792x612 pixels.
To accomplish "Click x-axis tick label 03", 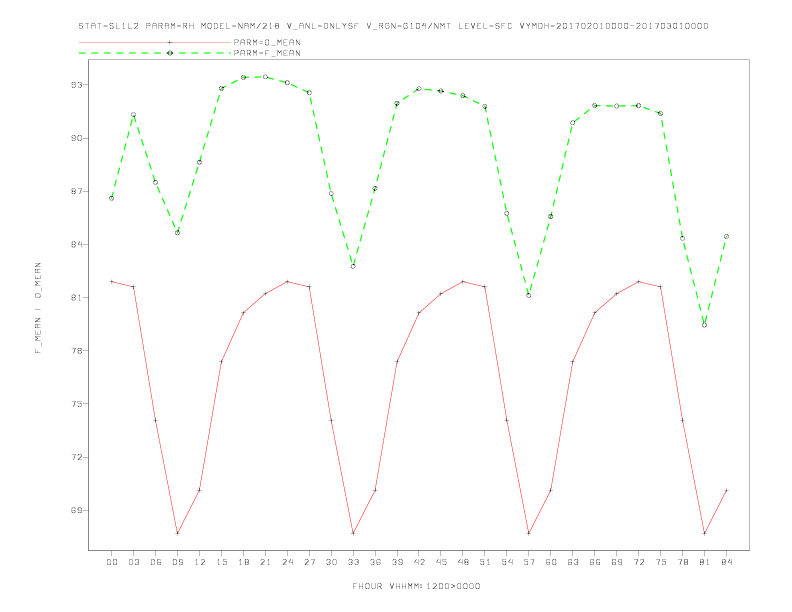I will click(133, 562).
